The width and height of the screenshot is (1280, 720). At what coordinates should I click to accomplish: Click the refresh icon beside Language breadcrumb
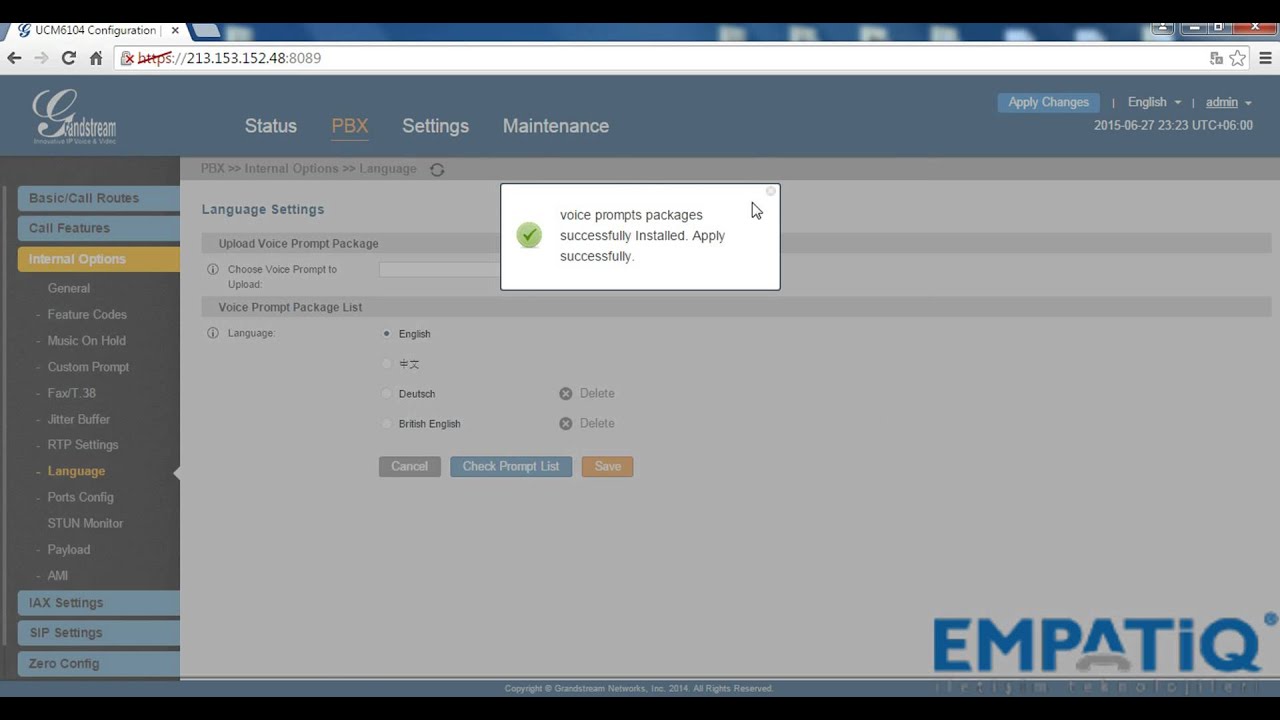(x=437, y=170)
